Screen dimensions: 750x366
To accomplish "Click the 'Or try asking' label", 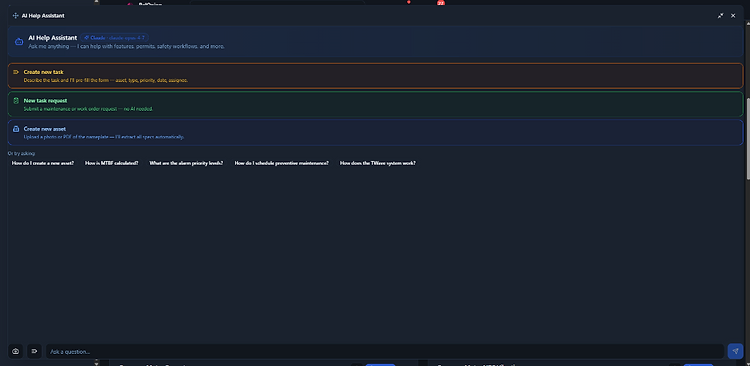I will click(22, 154).
